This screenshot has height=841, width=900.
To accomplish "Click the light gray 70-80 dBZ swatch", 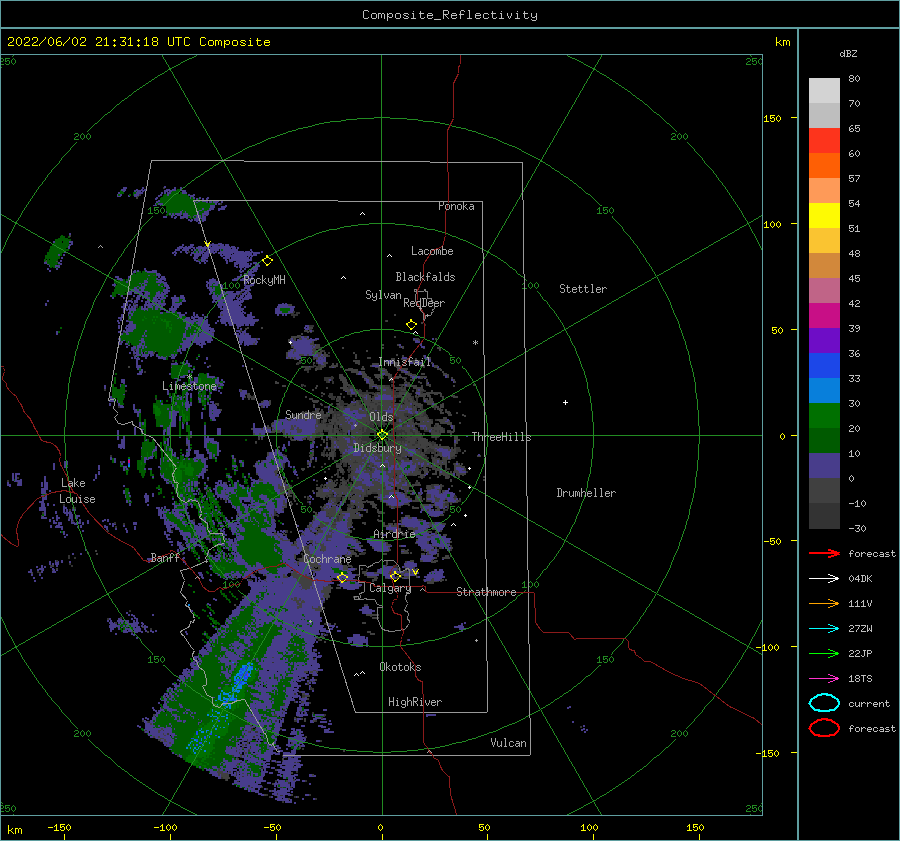I will pos(824,91).
